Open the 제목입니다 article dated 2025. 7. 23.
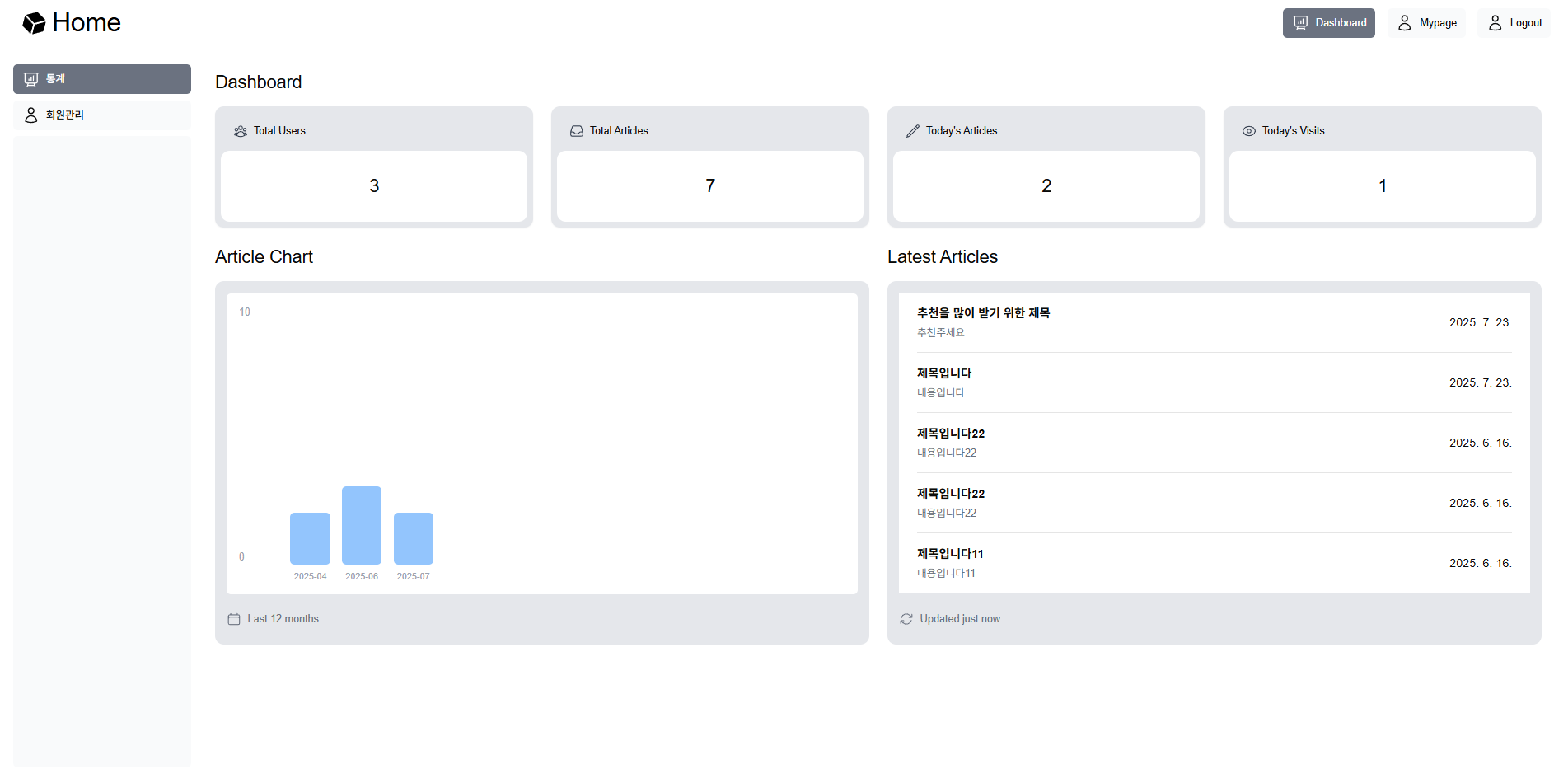The height and width of the screenshot is (774, 1568). [x=944, y=373]
